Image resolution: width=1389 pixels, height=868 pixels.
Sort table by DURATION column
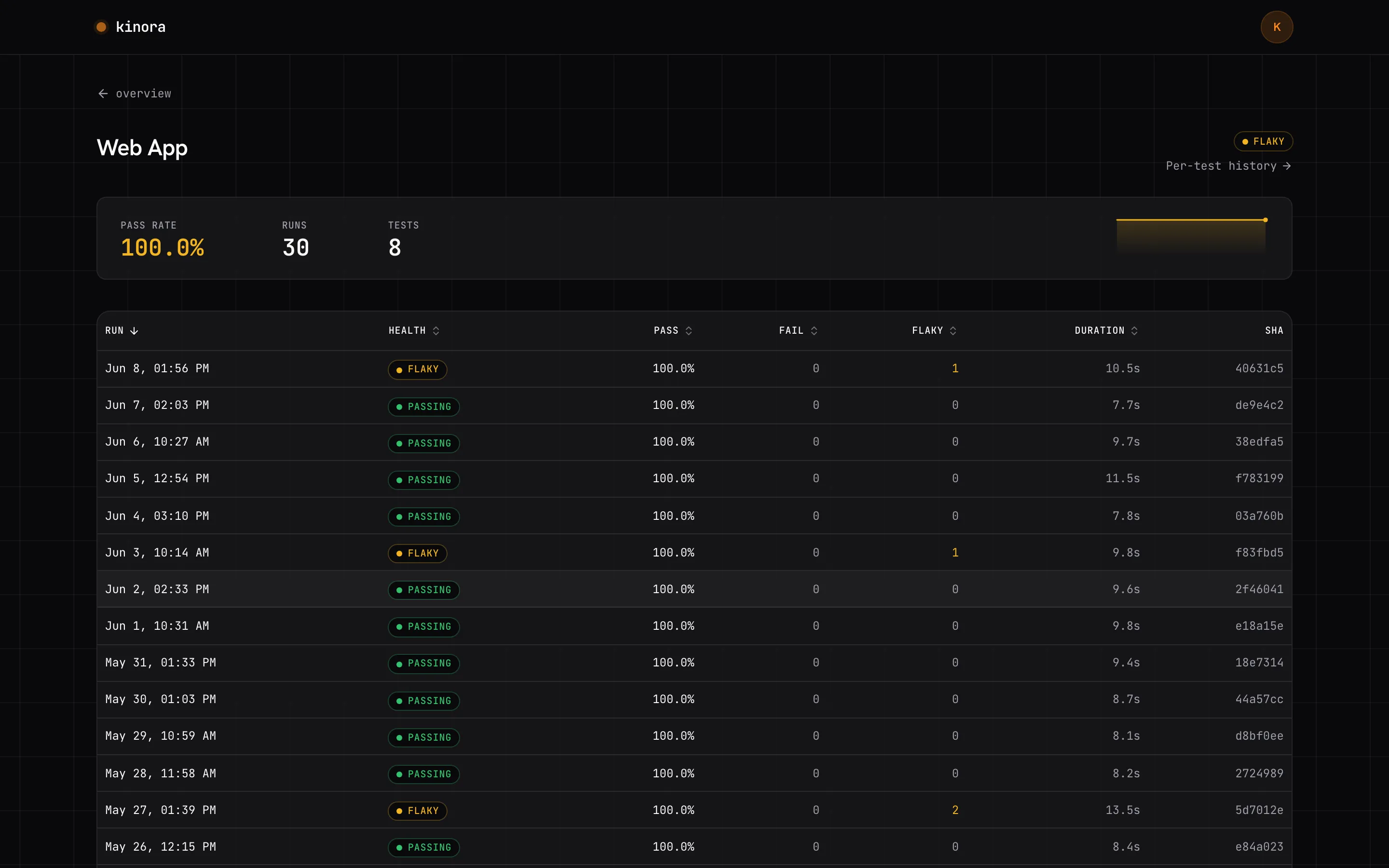1106,331
